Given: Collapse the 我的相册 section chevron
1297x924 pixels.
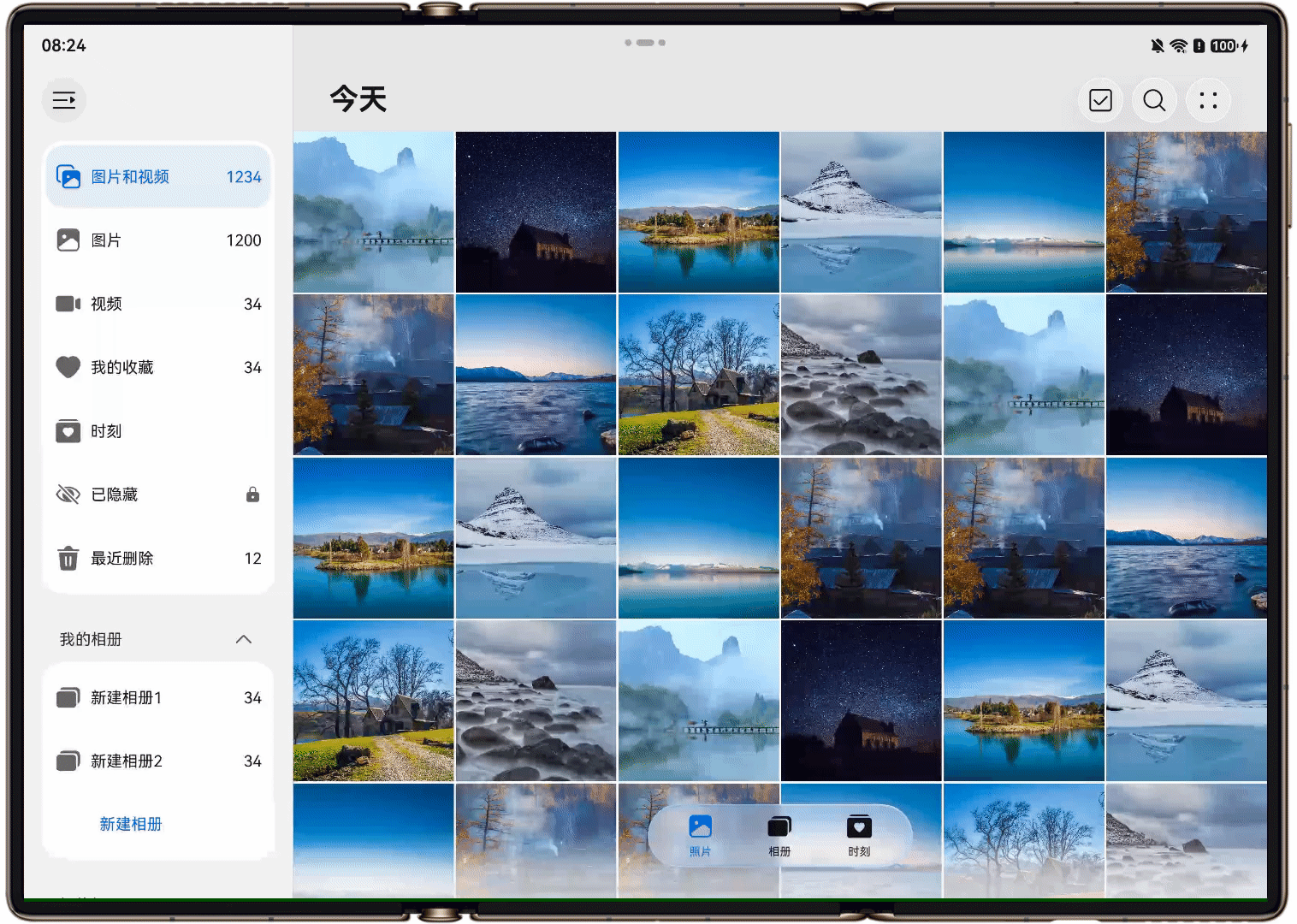Looking at the screenshot, I should pos(244,639).
